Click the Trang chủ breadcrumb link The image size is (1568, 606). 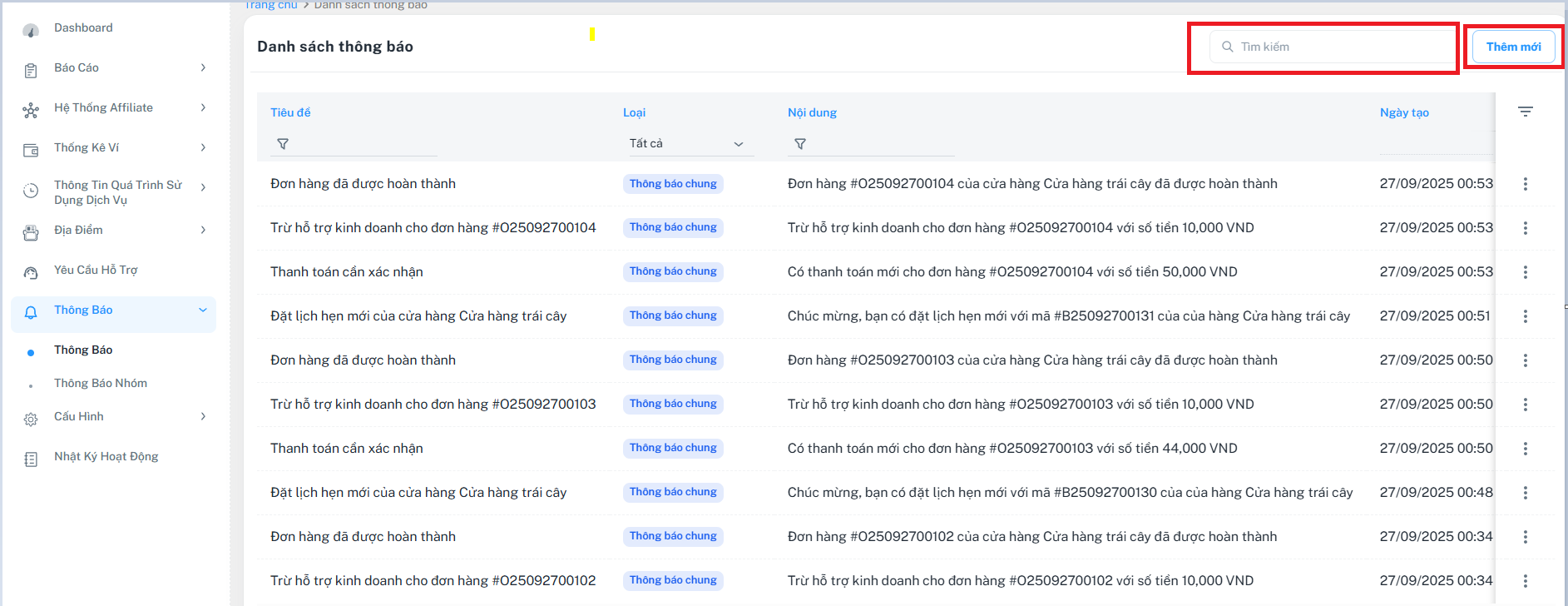(x=271, y=5)
